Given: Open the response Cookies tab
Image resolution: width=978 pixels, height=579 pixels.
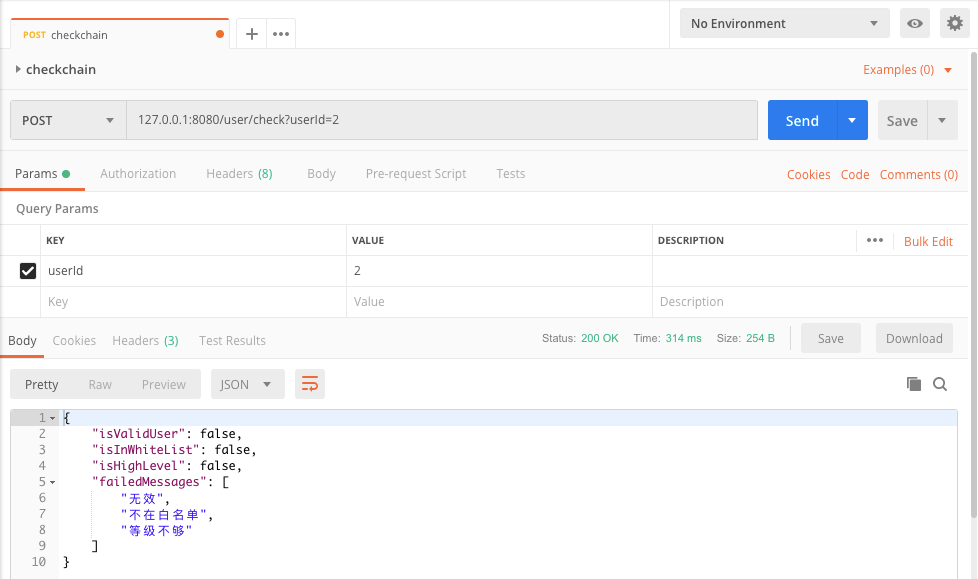Looking at the screenshot, I should click(x=74, y=341).
